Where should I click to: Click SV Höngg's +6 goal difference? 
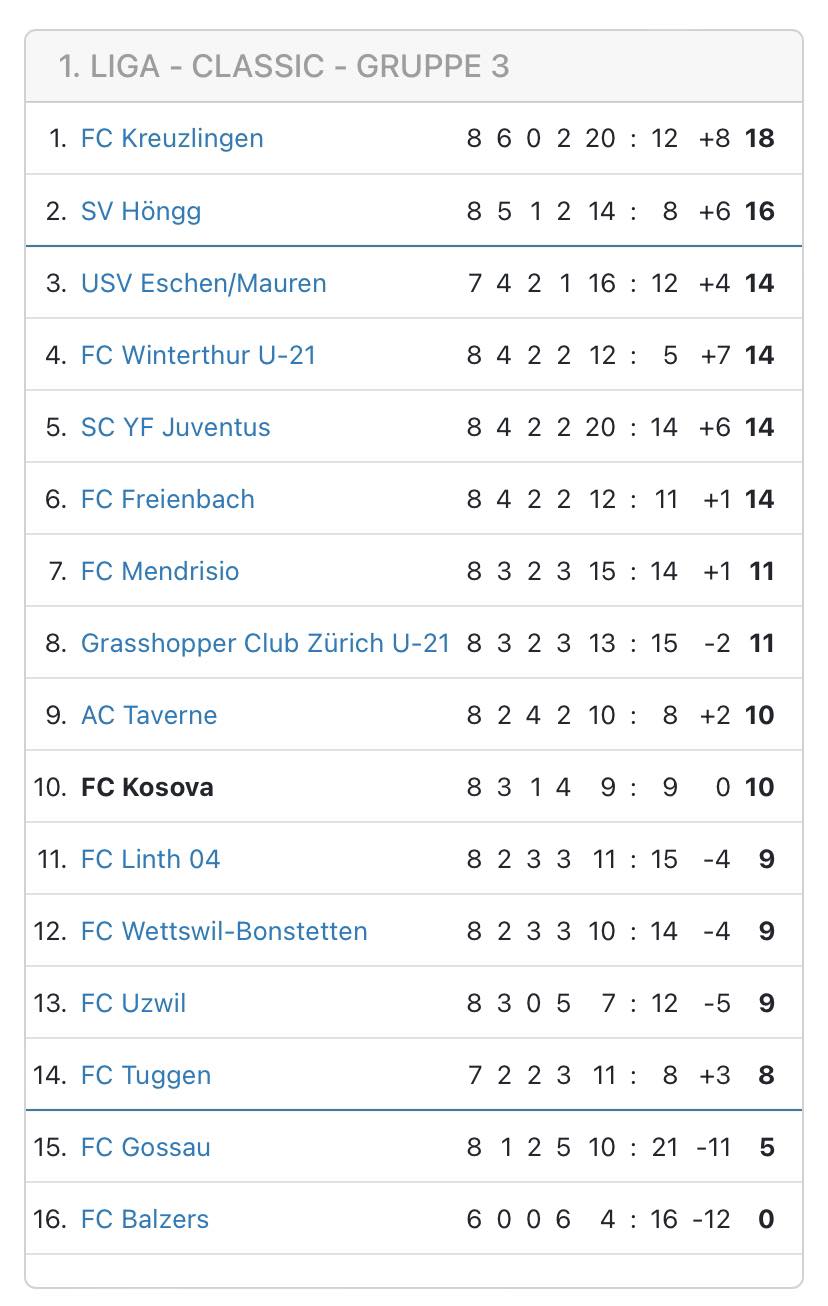[x=715, y=211]
